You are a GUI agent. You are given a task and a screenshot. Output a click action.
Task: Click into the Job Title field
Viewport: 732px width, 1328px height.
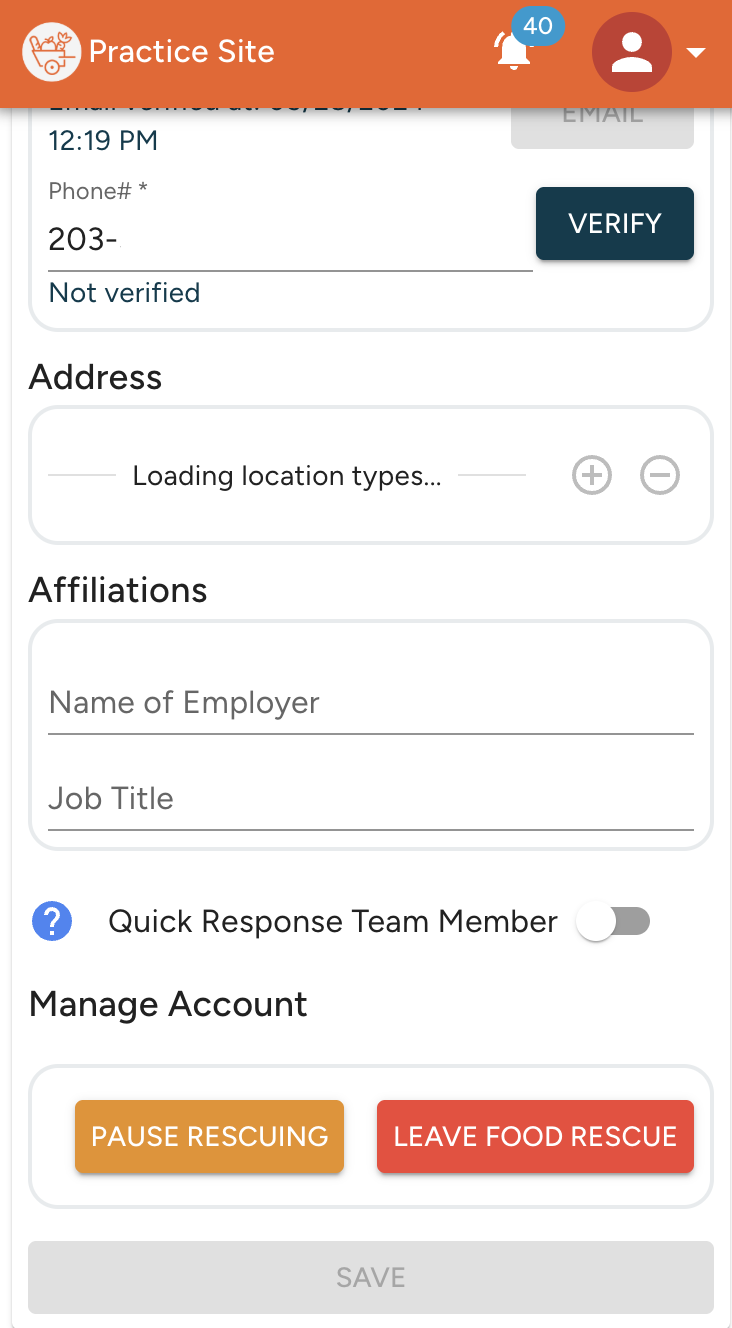371,800
